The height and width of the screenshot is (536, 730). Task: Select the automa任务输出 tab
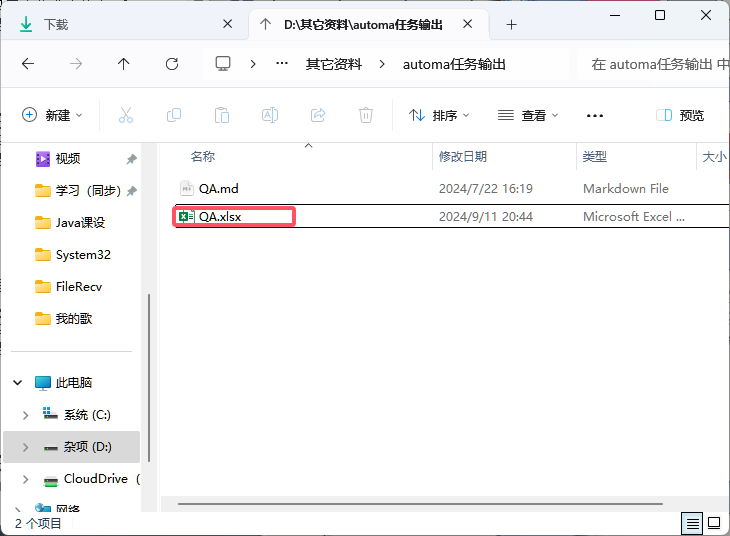[x=363, y=24]
